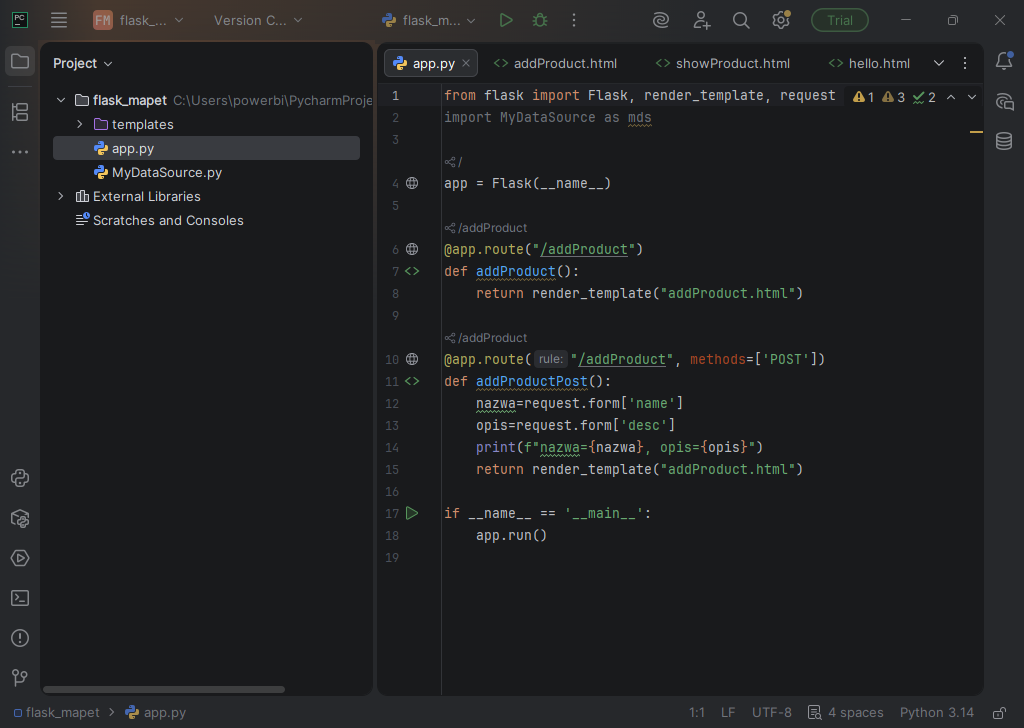This screenshot has height=728, width=1024.
Task: Open the Python Console tool window
Action: tap(20, 478)
